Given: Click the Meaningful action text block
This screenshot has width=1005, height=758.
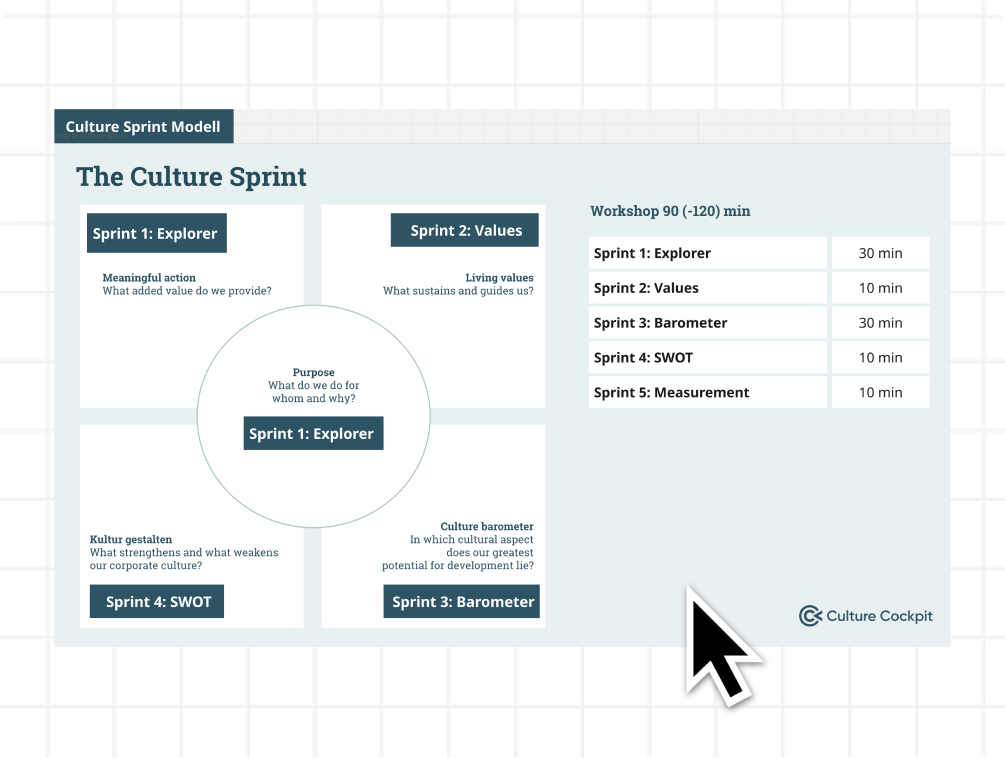Looking at the screenshot, I should (x=187, y=284).
